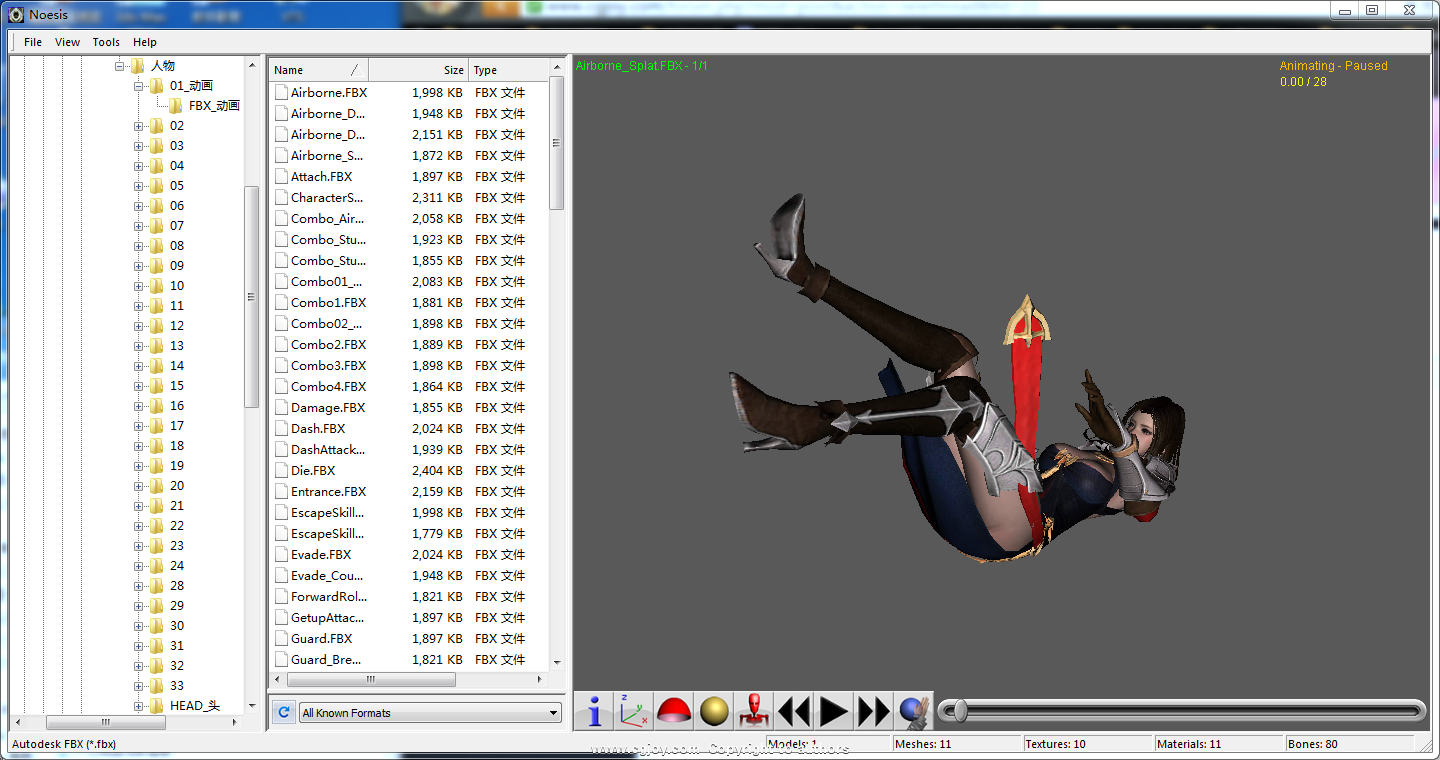Expand the 15 folder node

click(x=139, y=386)
